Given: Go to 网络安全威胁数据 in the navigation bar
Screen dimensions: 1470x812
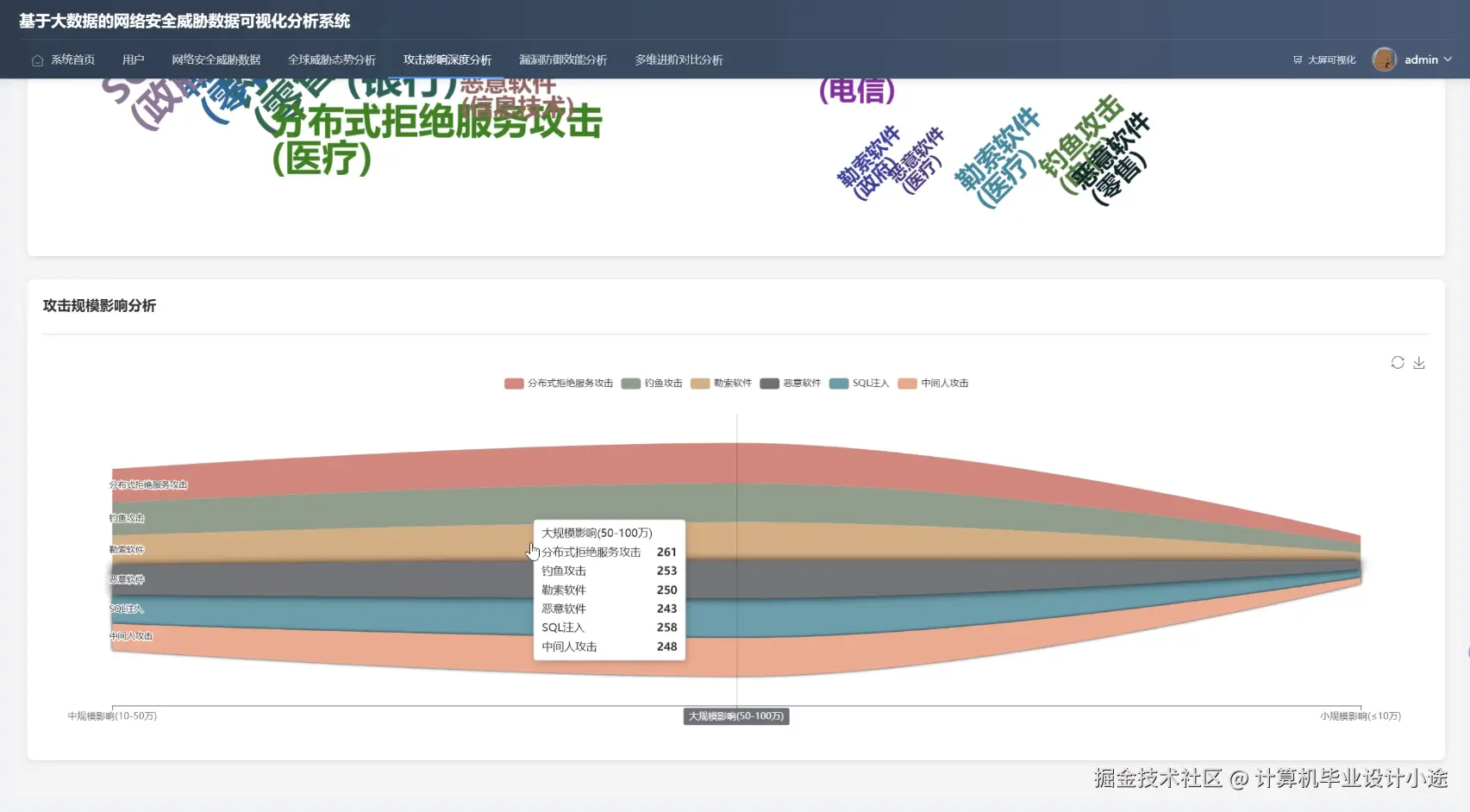Looking at the screenshot, I should click(x=216, y=59).
